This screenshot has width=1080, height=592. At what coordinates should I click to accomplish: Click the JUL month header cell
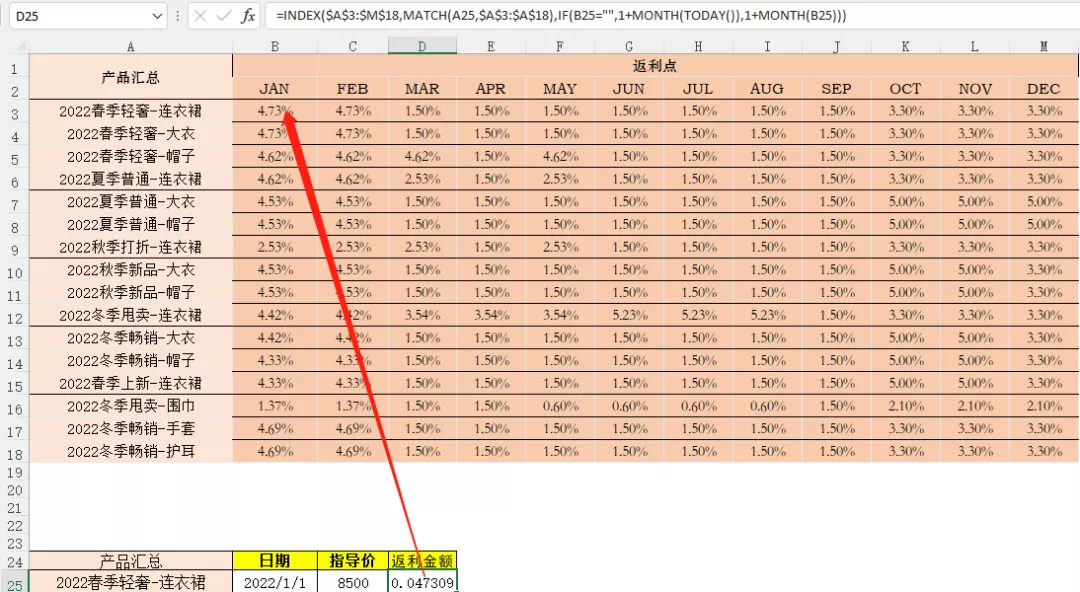[698, 89]
